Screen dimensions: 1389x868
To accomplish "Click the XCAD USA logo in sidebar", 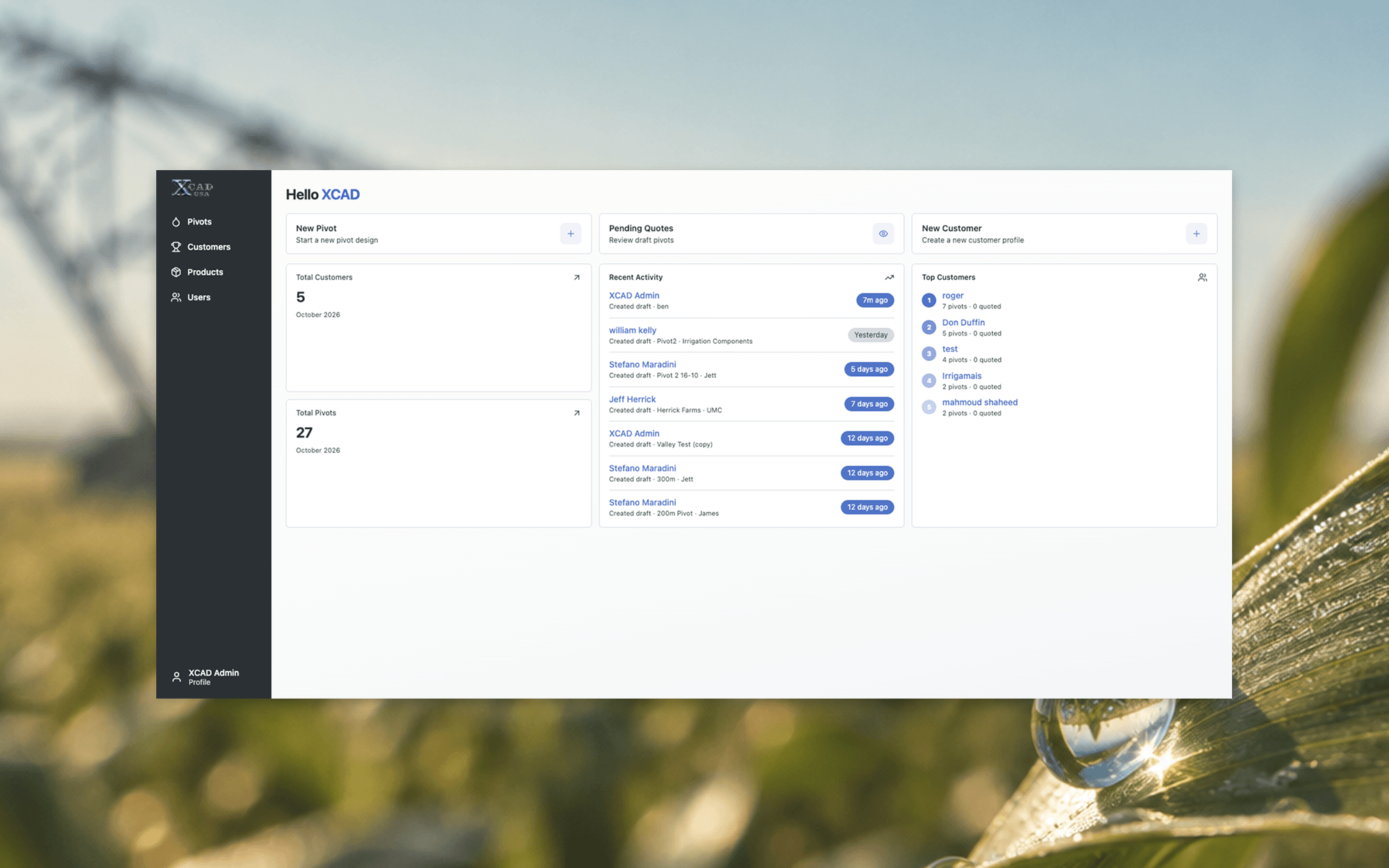I will pyautogui.click(x=192, y=188).
